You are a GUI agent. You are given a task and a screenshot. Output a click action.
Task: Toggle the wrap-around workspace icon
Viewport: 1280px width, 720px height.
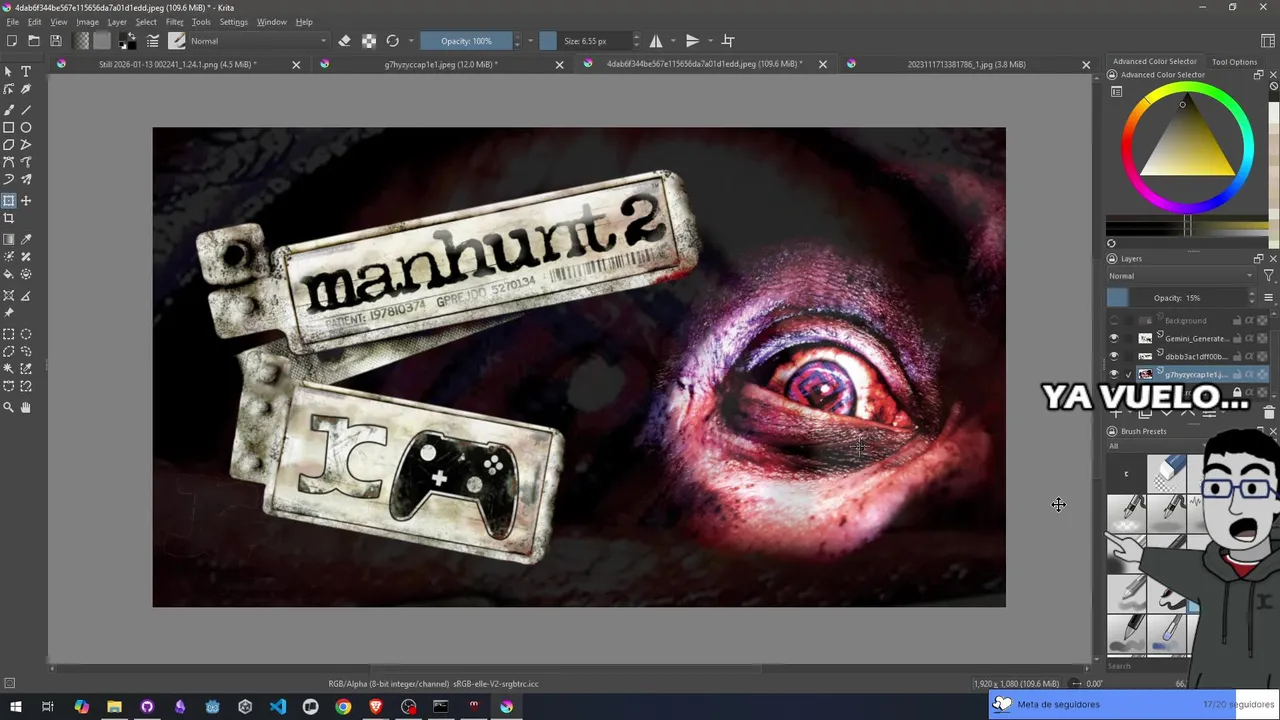pyautogui.click(x=728, y=41)
